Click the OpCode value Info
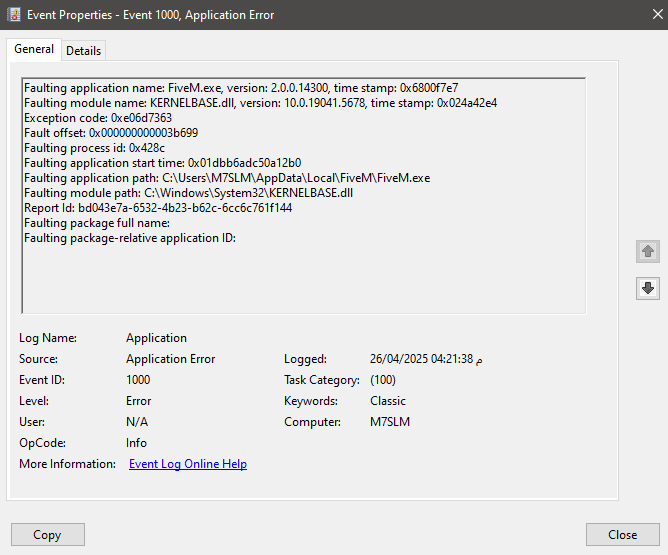 click(136, 443)
